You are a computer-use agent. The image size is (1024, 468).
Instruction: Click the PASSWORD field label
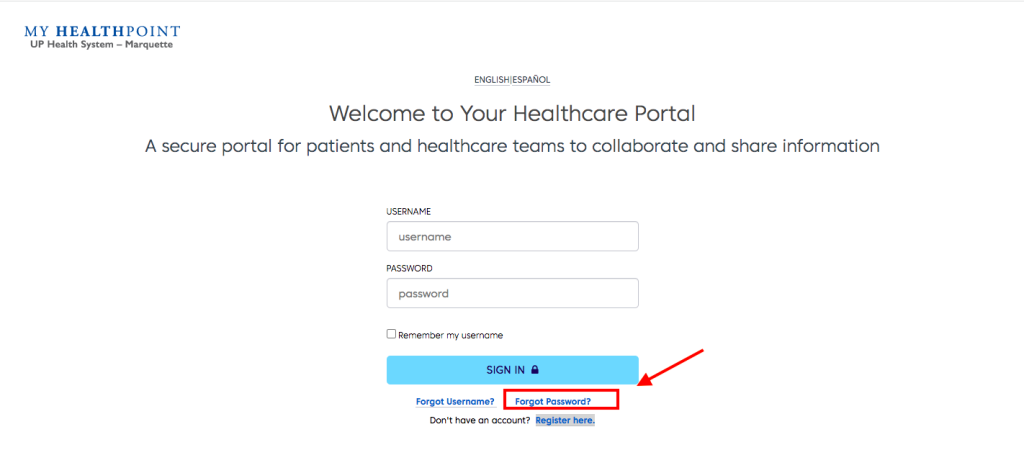pyautogui.click(x=409, y=268)
